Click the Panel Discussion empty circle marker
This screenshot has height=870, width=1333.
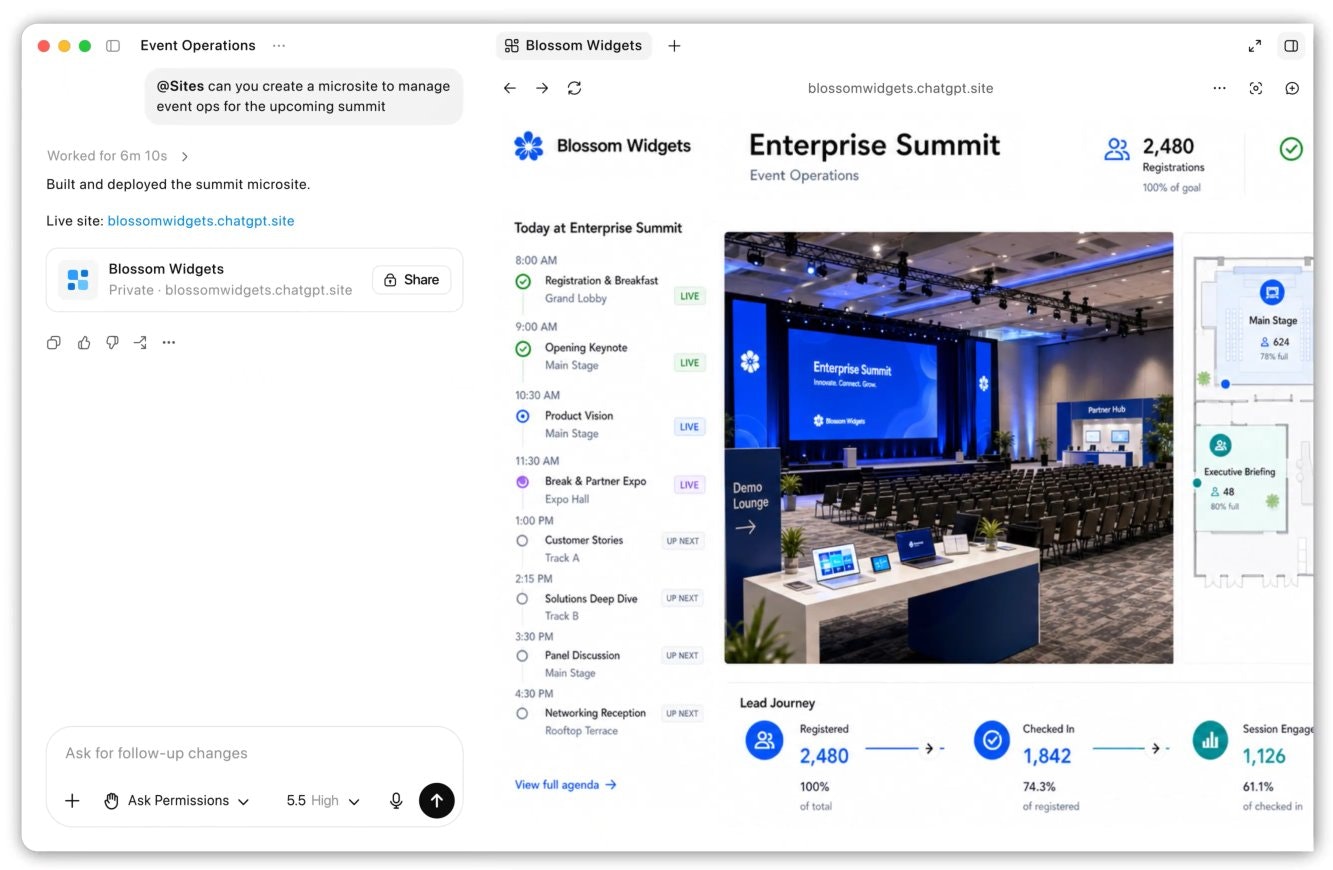pos(522,656)
